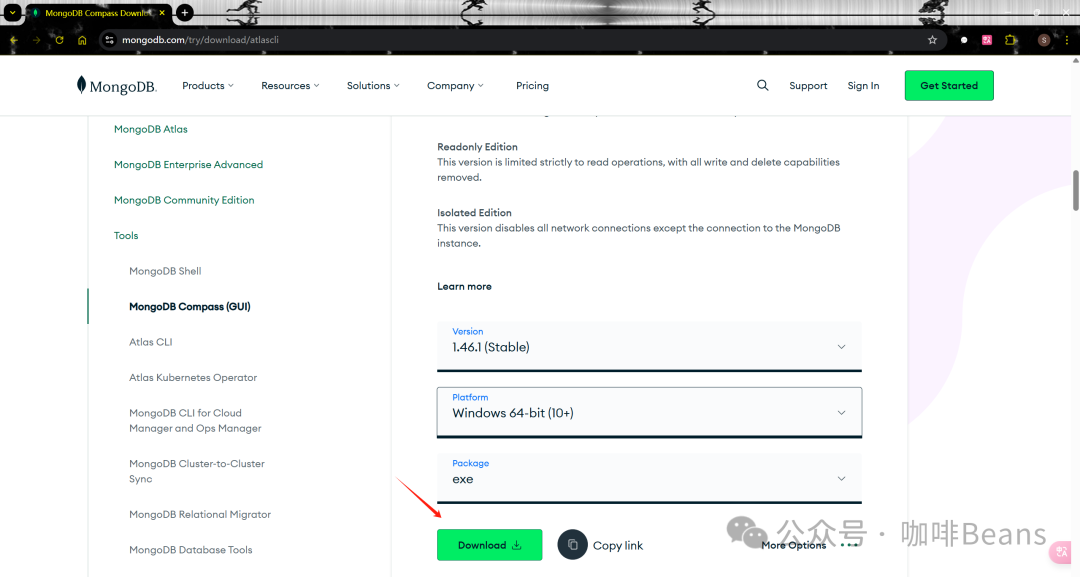The width and height of the screenshot is (1080, 577).
Task: Click Sign In
Action: (863, 85)
